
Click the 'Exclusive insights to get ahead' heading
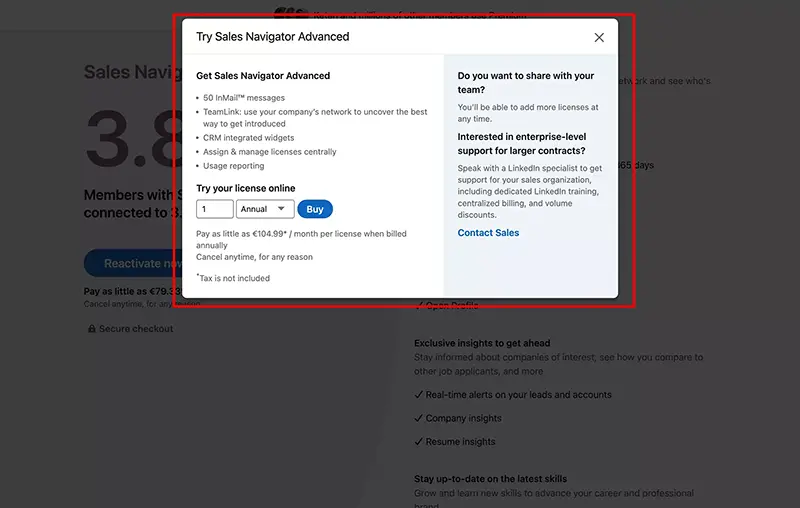pyautogui.click(x=482, y=343)
